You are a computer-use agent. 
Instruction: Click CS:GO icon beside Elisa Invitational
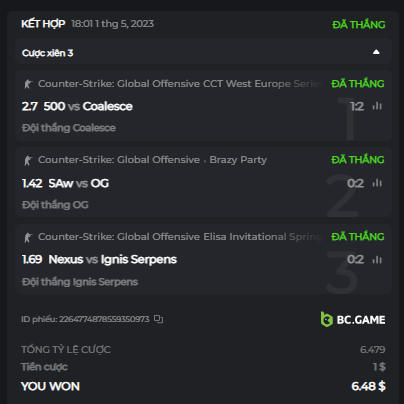point(28,237)
